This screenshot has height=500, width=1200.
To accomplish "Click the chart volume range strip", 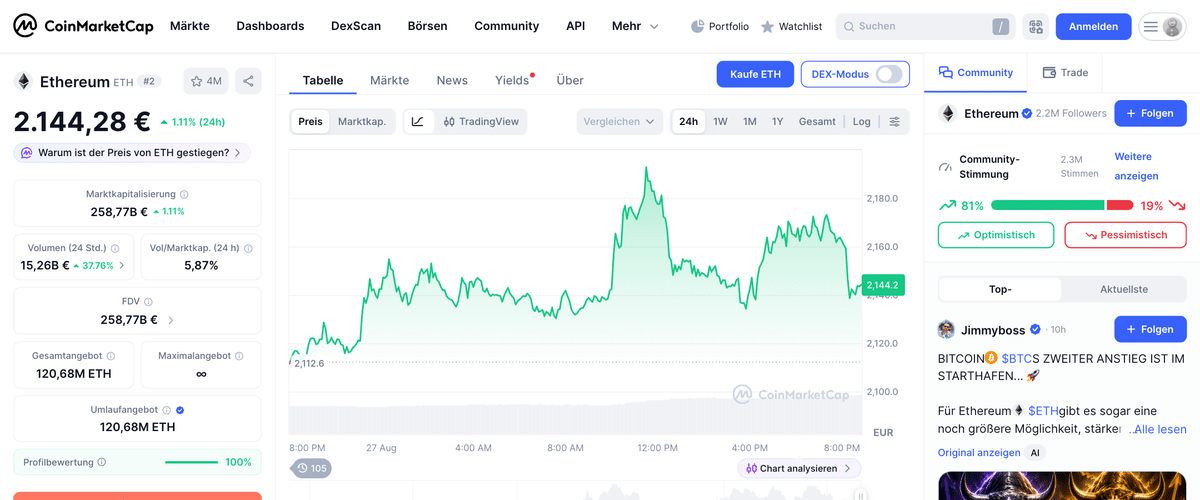I will point(575,416).
